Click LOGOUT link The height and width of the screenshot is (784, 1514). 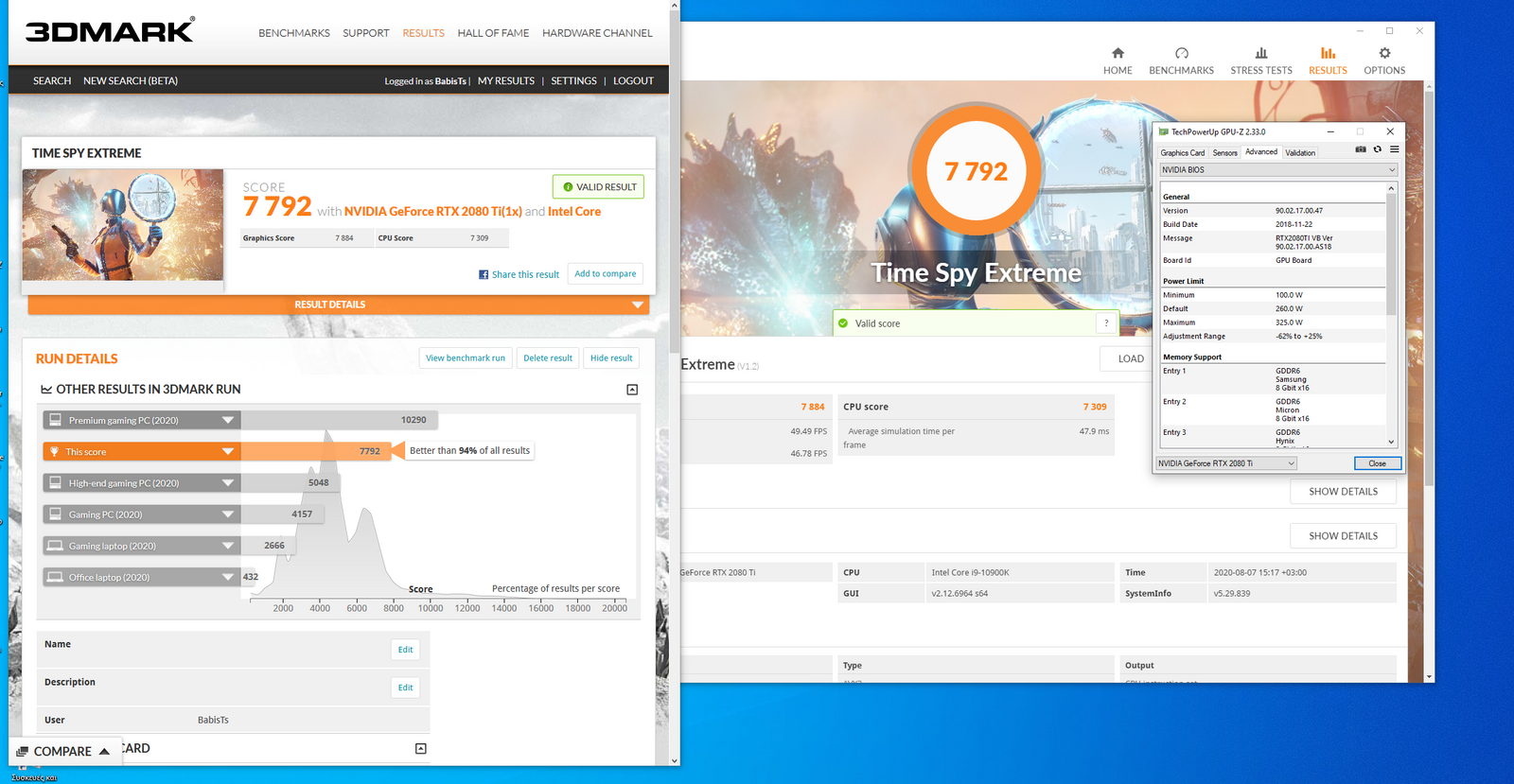(633, 81)
